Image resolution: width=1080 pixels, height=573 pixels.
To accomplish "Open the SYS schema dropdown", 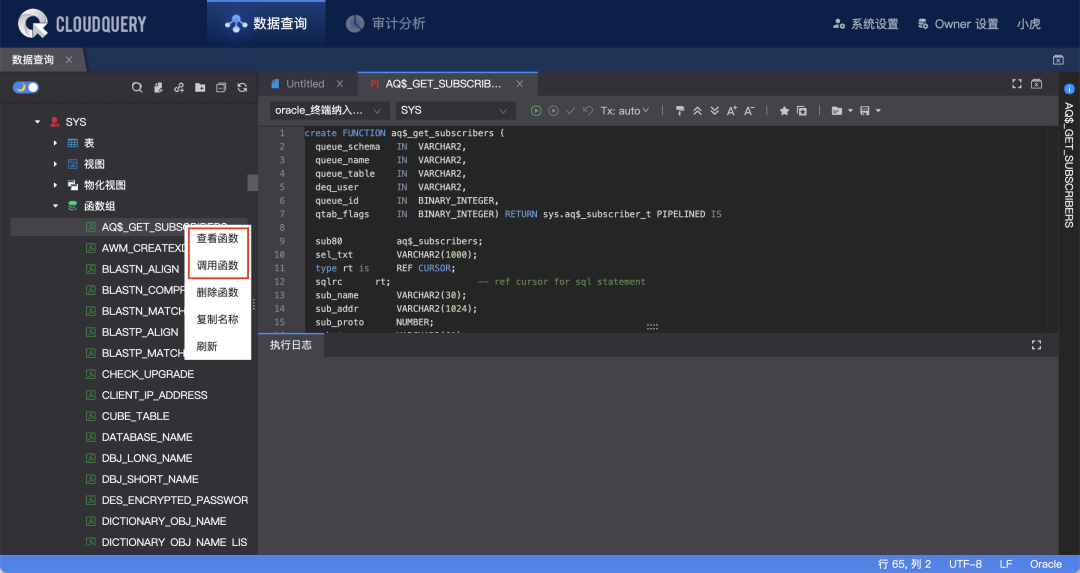I will click(455, 111).
